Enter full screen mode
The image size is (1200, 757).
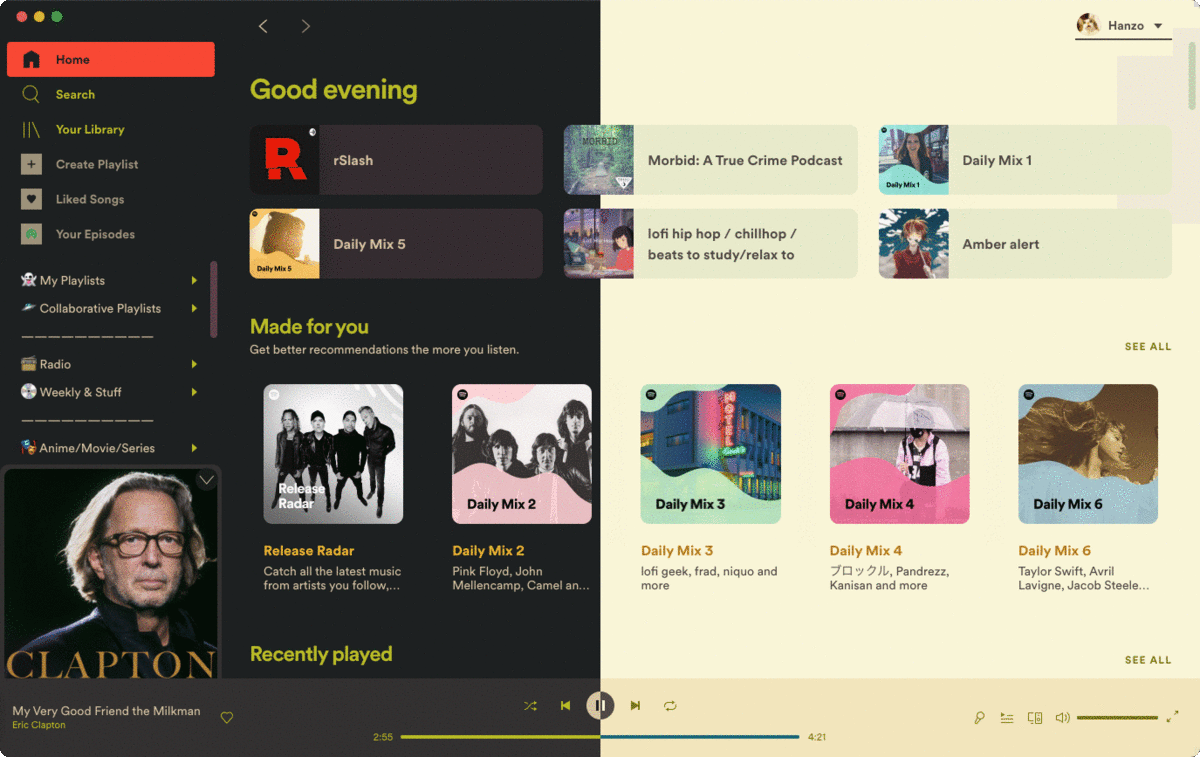click(1173, 716)
